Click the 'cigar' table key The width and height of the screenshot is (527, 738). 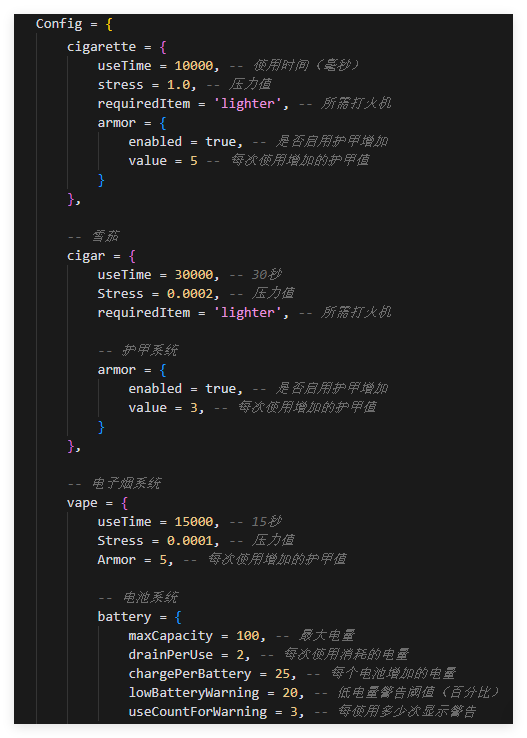point(86,256)
